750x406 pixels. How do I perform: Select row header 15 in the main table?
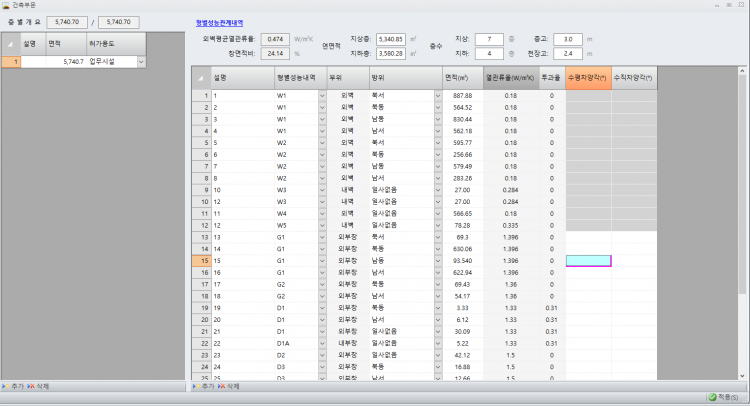tap(200, 260)
